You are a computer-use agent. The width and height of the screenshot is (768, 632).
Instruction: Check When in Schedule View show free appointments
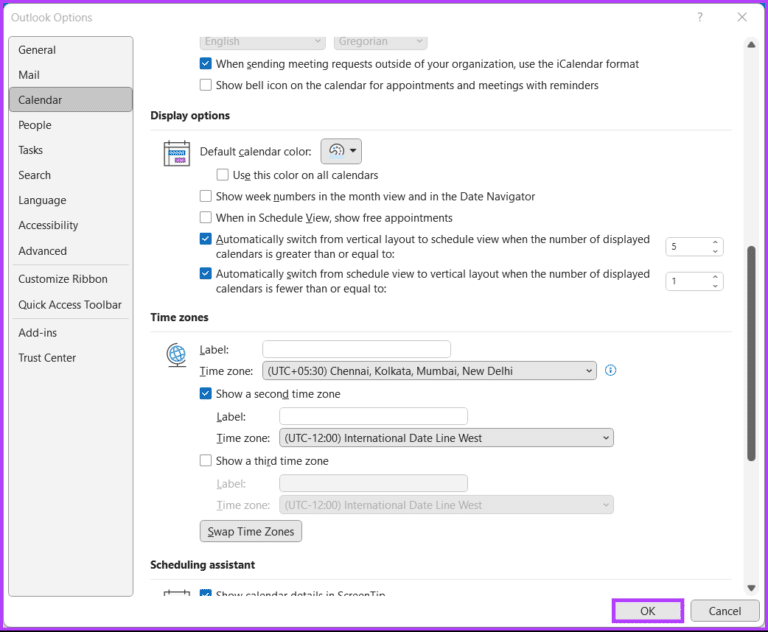[206, 218]
